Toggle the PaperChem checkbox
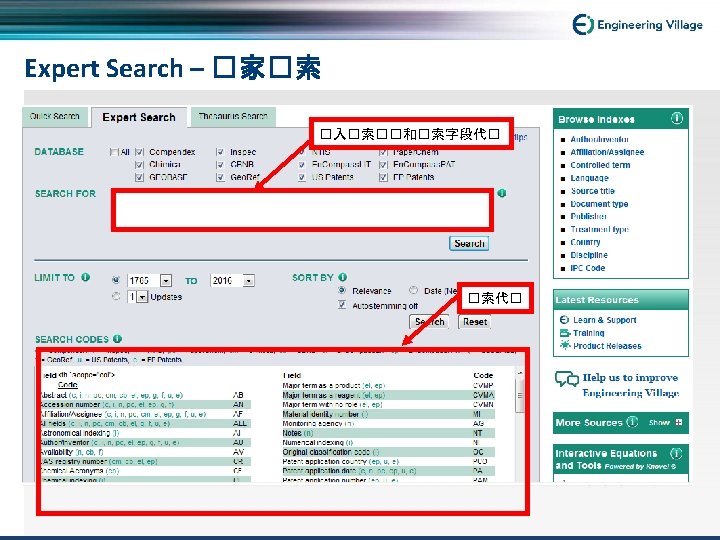This screenshot has height=540, width=720. (x=383, y=152)
